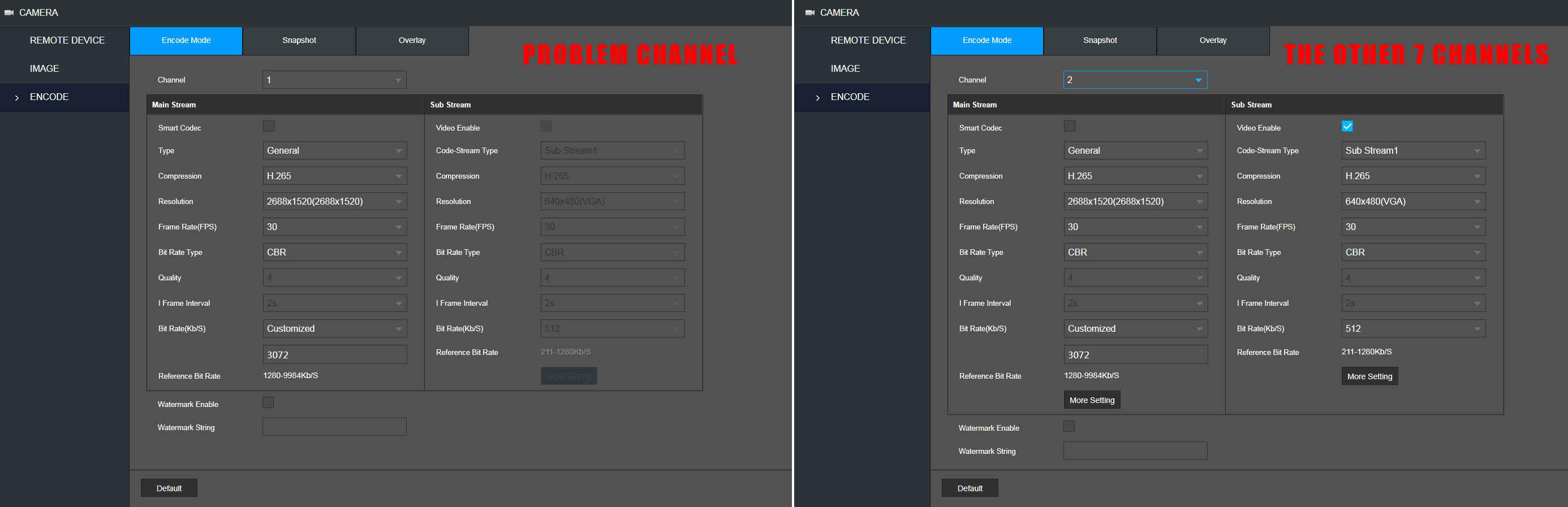Open Sub Stream Bit Rate 512 dropdown, right panel
Viewport: 1568px width, 507px height.
pos(1414,329)
